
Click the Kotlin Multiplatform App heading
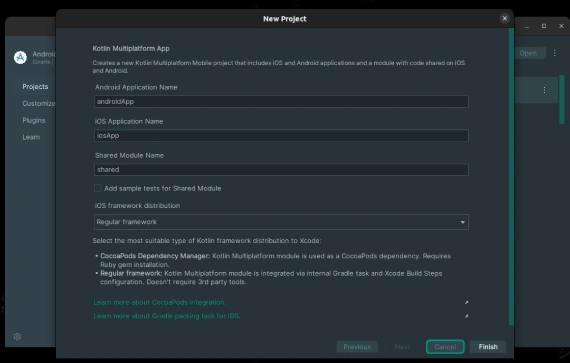[x=131, y=48]
